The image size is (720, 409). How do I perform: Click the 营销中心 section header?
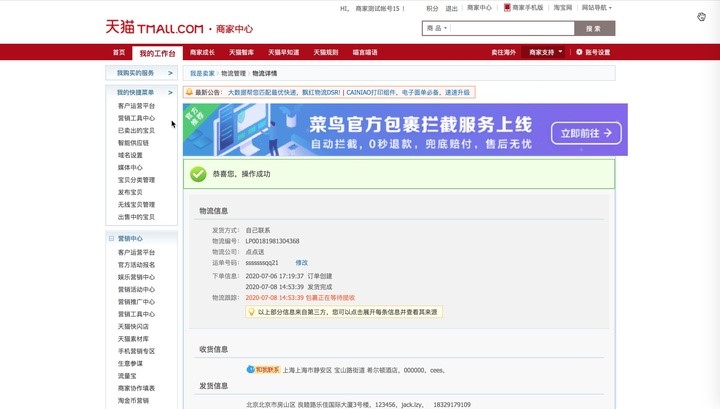(x=130, y=238)
